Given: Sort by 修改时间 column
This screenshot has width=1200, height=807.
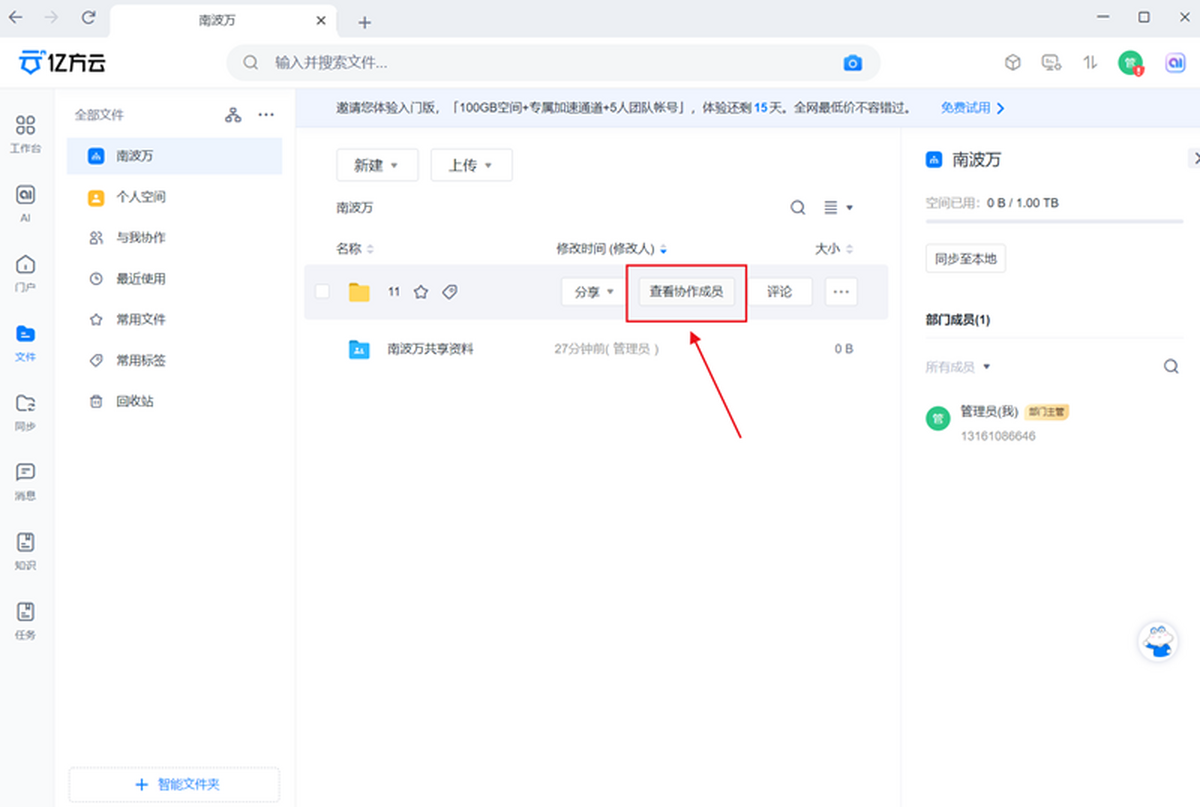Looking at the screenshot, I should click(x=612, y=249).
